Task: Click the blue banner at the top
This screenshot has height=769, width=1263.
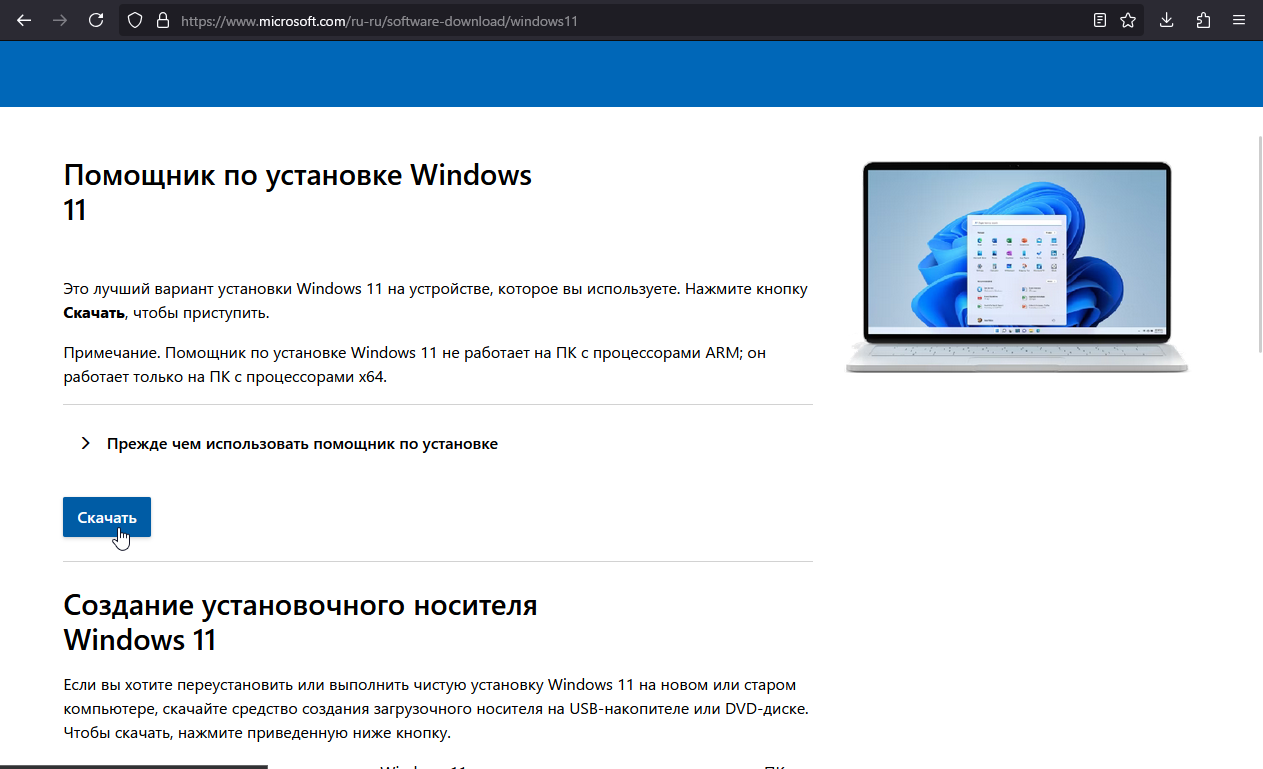Action: point(631,74)
